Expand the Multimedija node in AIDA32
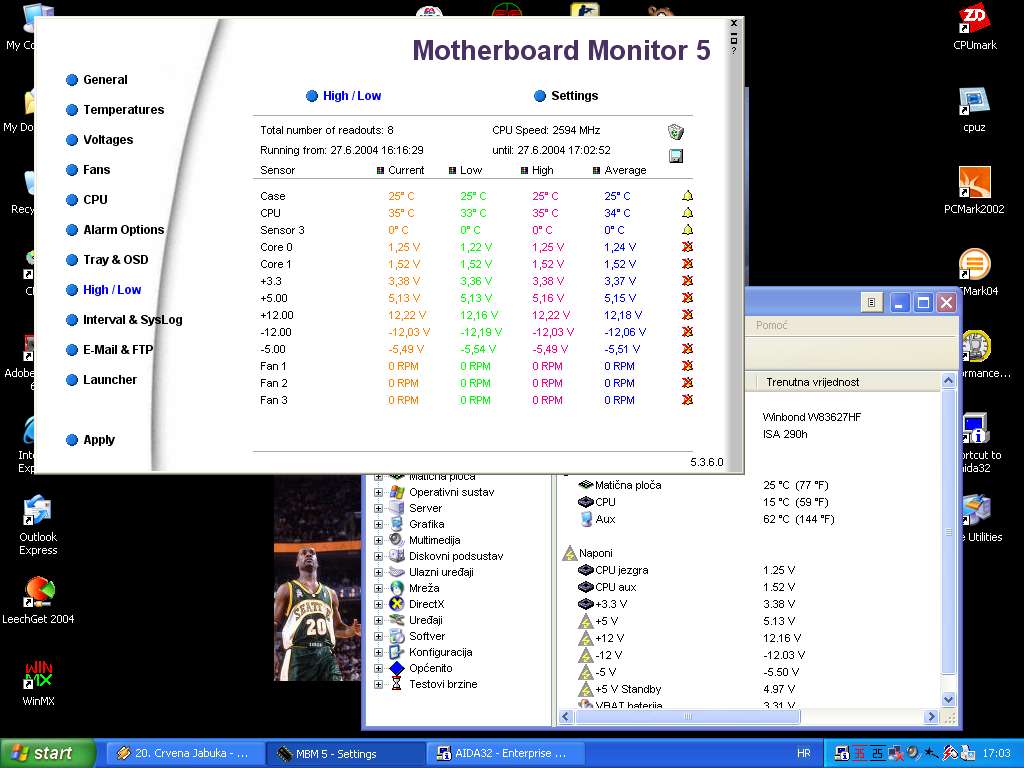Screen dimensions: 1024x768 click(378, 540)
